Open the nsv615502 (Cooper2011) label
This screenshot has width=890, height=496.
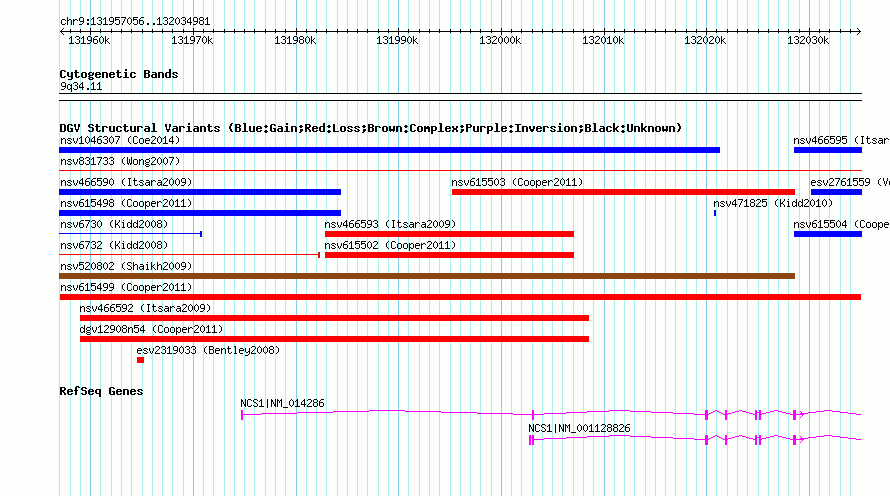(x=390, y=245)
